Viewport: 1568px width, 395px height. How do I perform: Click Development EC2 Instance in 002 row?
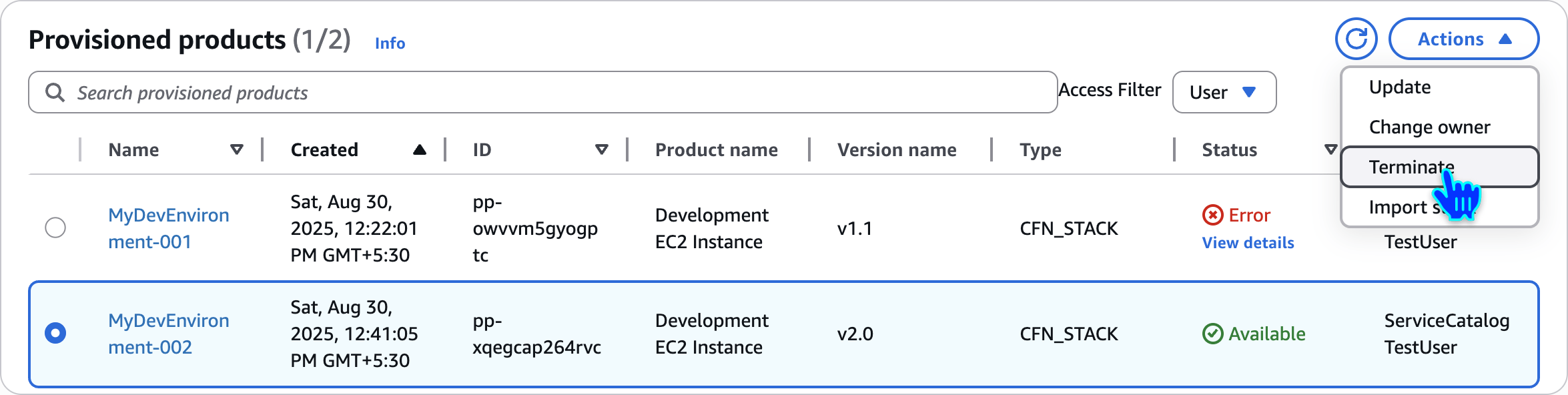pos(711,334)
